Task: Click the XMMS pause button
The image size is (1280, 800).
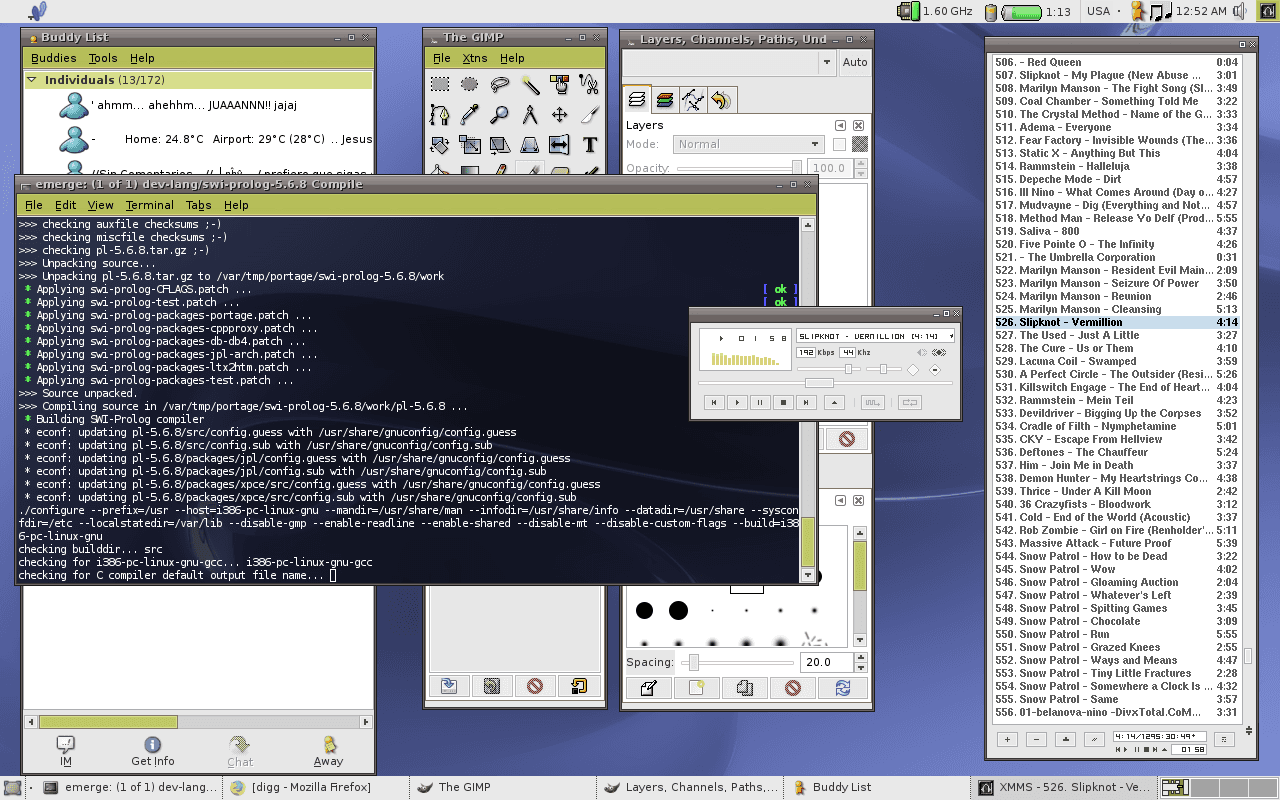Action: (760, 402)
